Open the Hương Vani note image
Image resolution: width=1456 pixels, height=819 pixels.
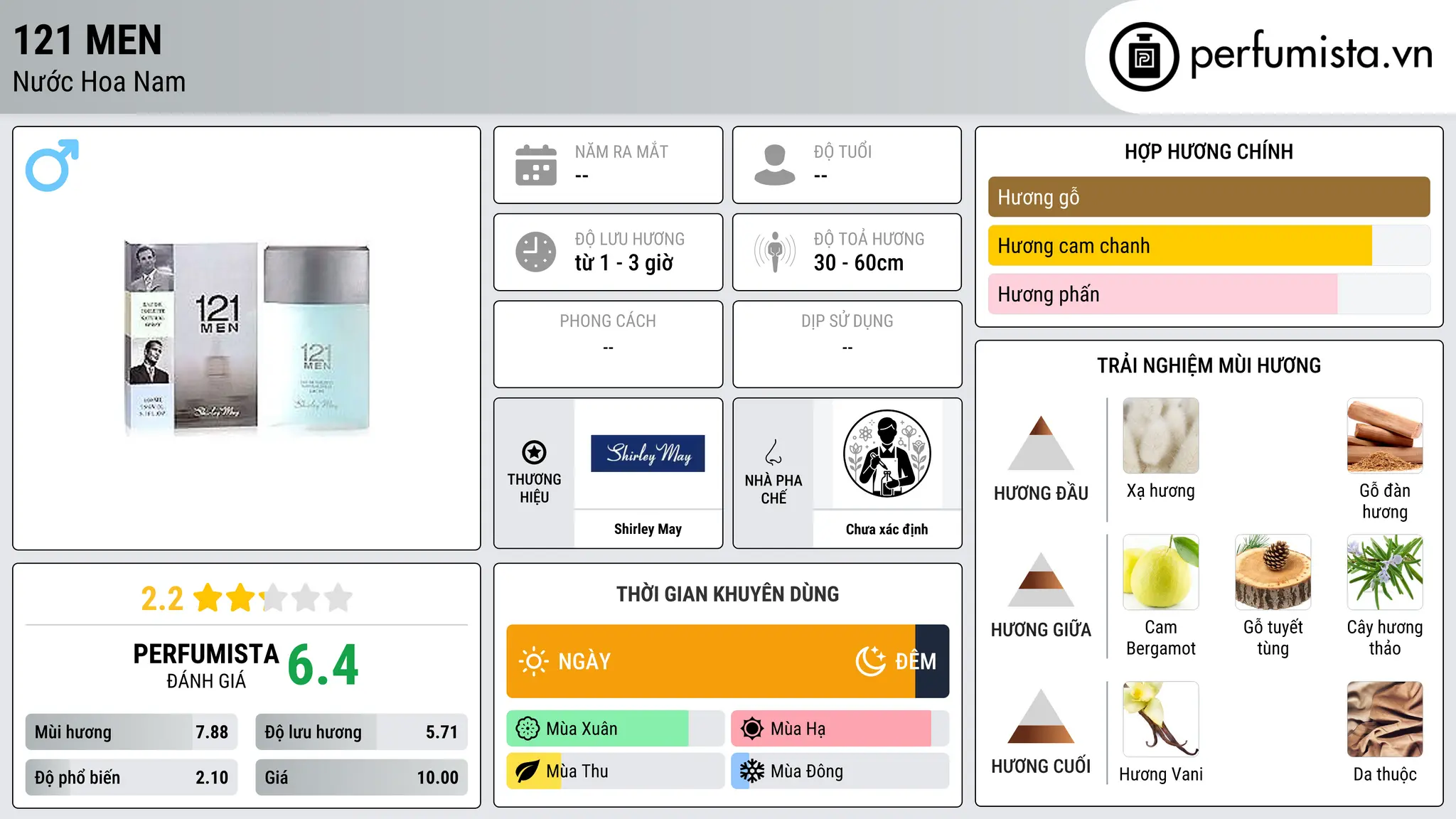[1161, 719]
